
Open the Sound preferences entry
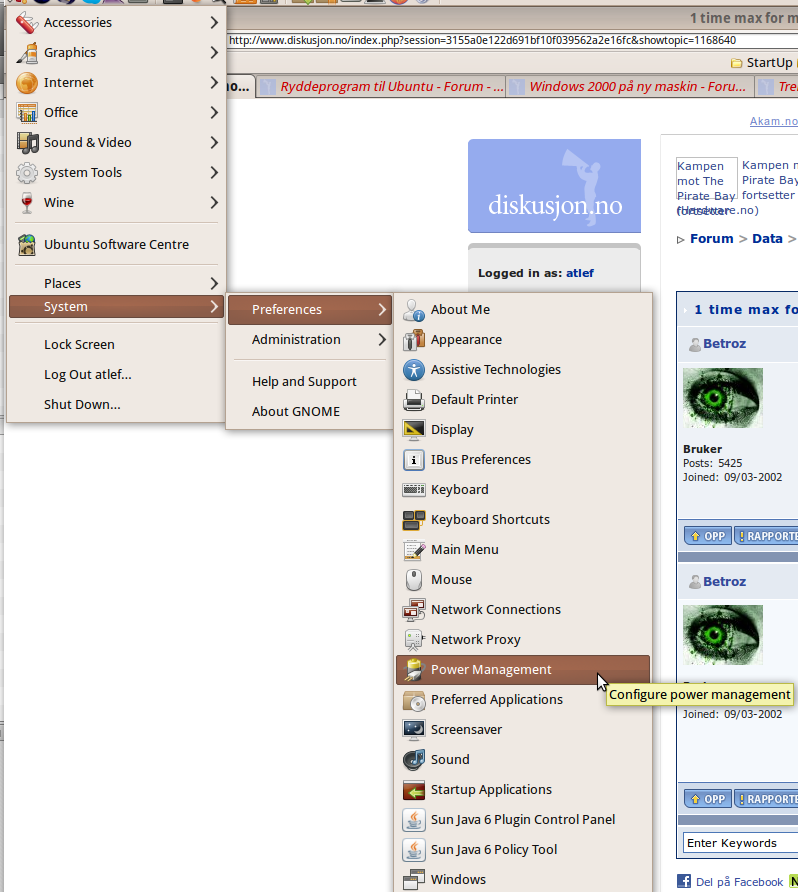tap(523, 760)
